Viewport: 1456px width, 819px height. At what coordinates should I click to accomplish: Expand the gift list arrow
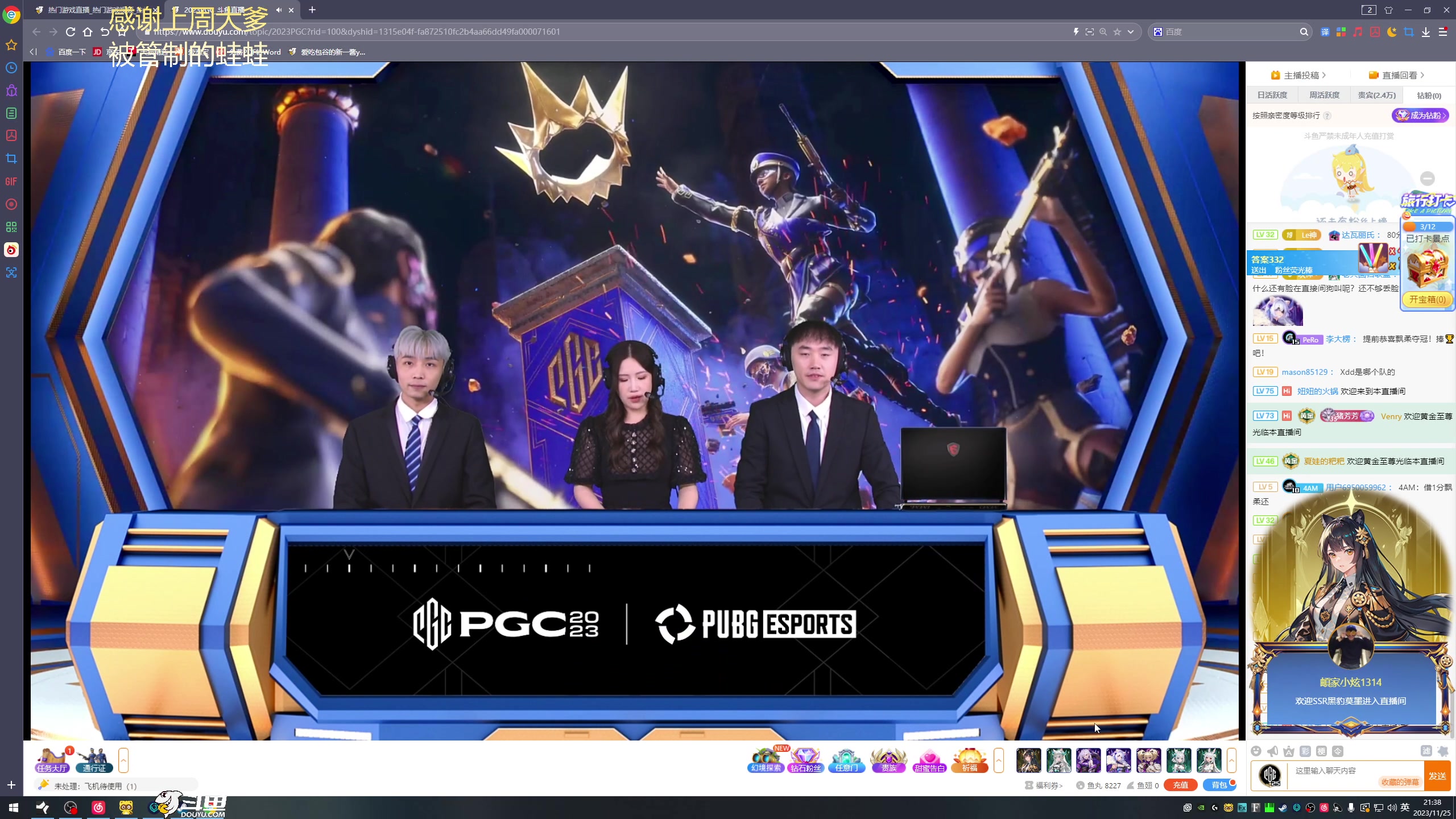pyautogui.click(x=1231, y=760)
